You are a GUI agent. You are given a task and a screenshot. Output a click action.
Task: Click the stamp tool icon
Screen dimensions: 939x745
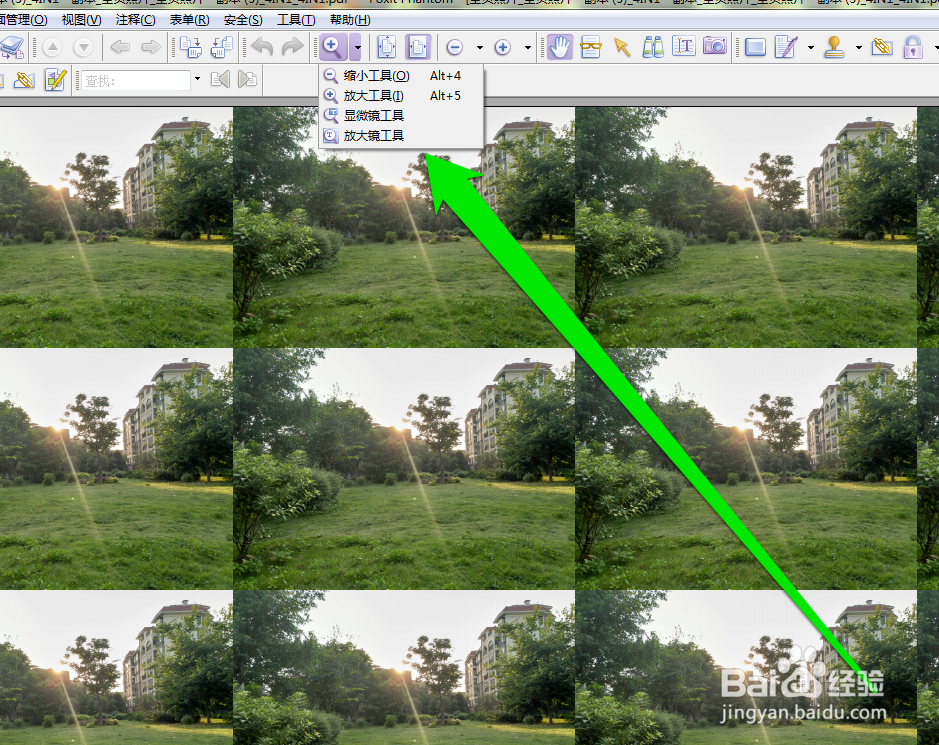point(834,47)
